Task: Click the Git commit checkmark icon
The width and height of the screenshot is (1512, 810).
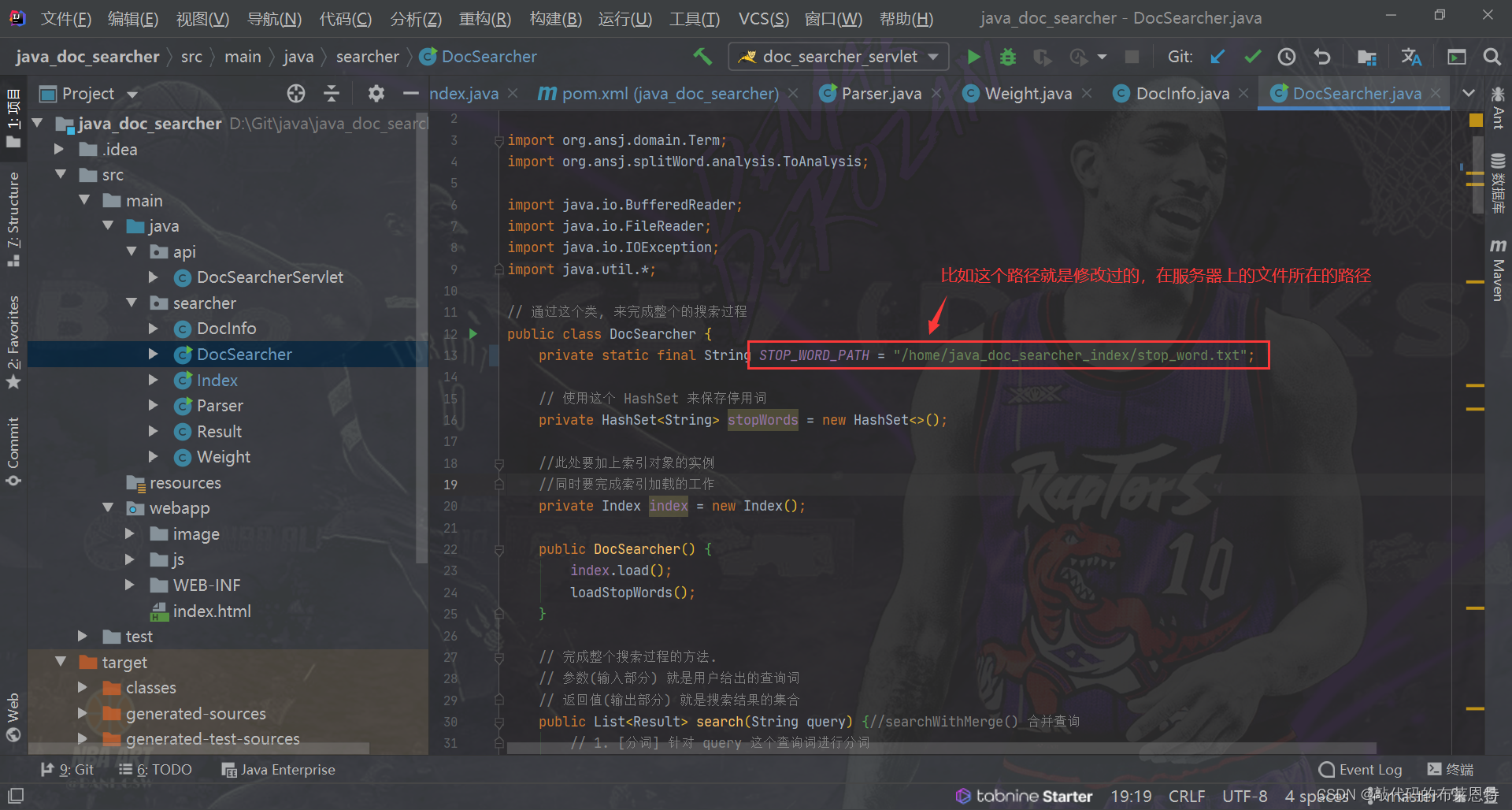Action: [x=1252, y=57]
